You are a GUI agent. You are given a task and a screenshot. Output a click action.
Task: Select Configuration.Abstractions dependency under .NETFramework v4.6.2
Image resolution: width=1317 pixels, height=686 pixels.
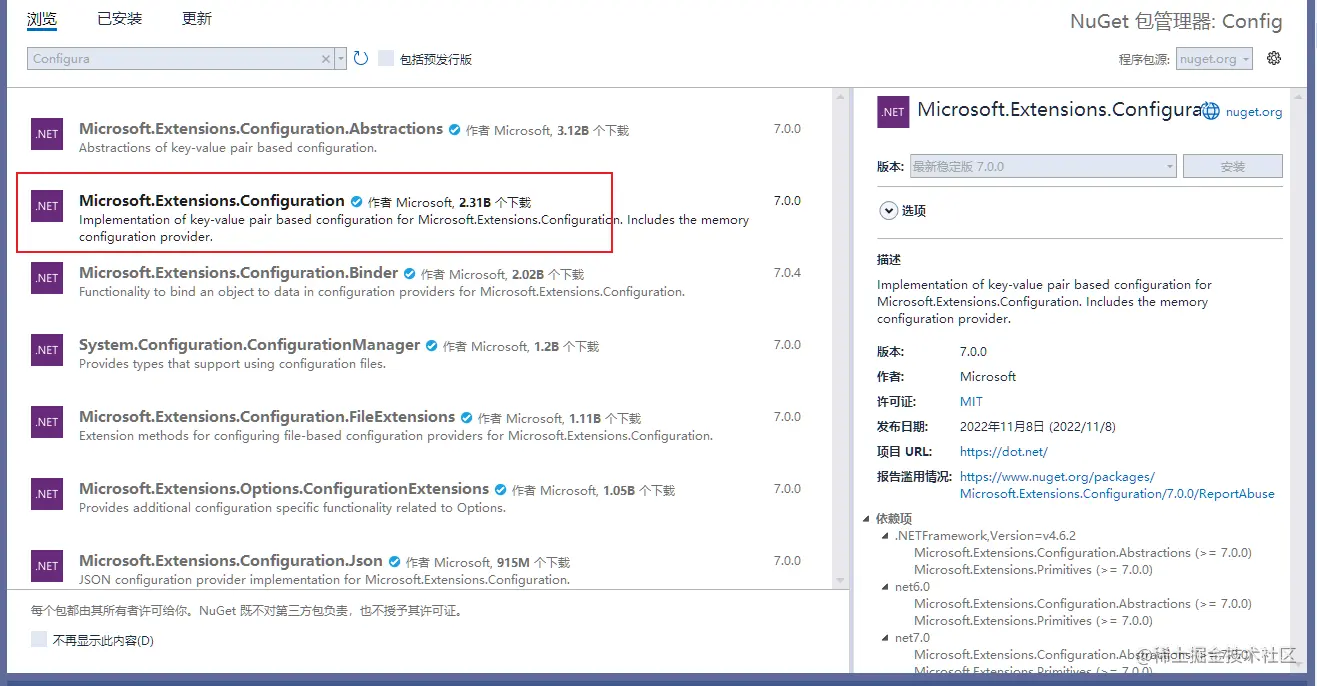point(1083,553)
